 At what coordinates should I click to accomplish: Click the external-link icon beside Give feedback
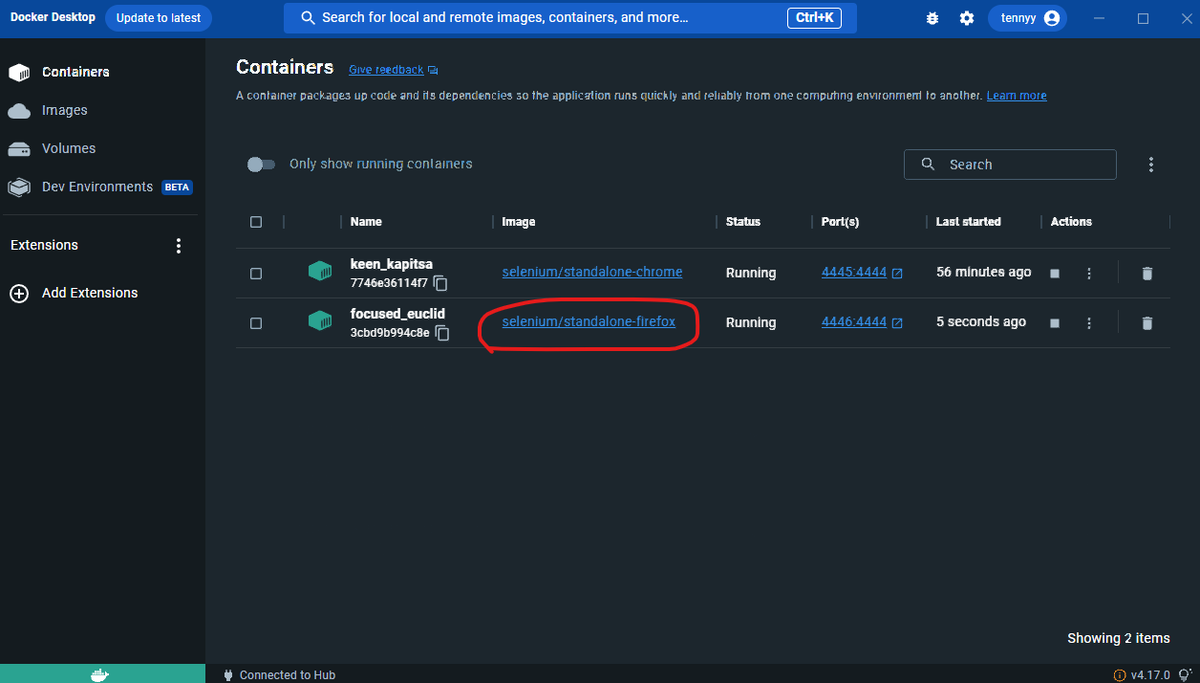tap(433, 71)
